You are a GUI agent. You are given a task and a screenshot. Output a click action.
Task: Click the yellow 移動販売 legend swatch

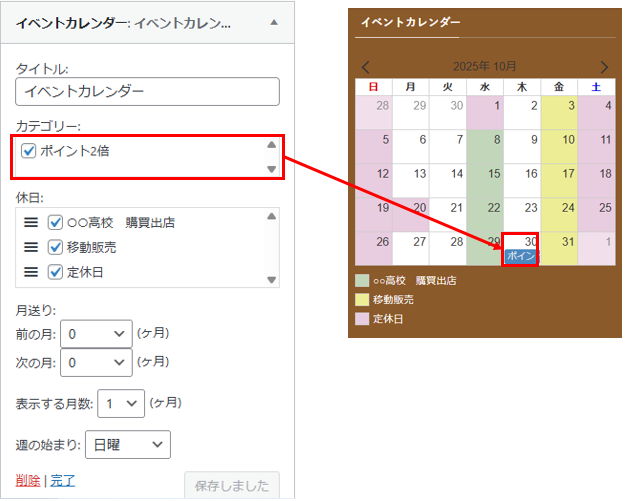(x=361, y=299)
